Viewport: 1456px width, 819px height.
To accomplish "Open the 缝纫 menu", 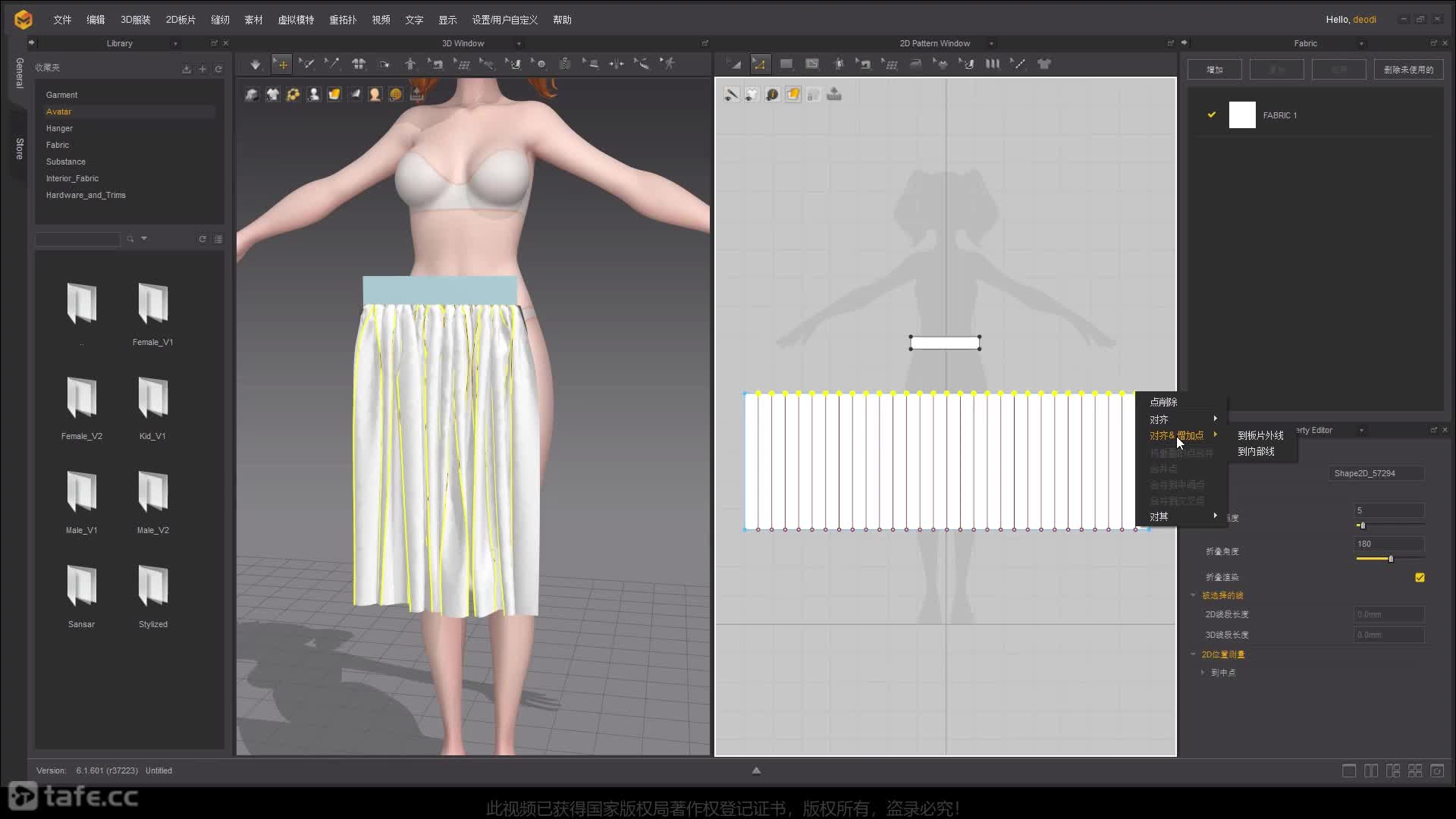I will (220, 20).
